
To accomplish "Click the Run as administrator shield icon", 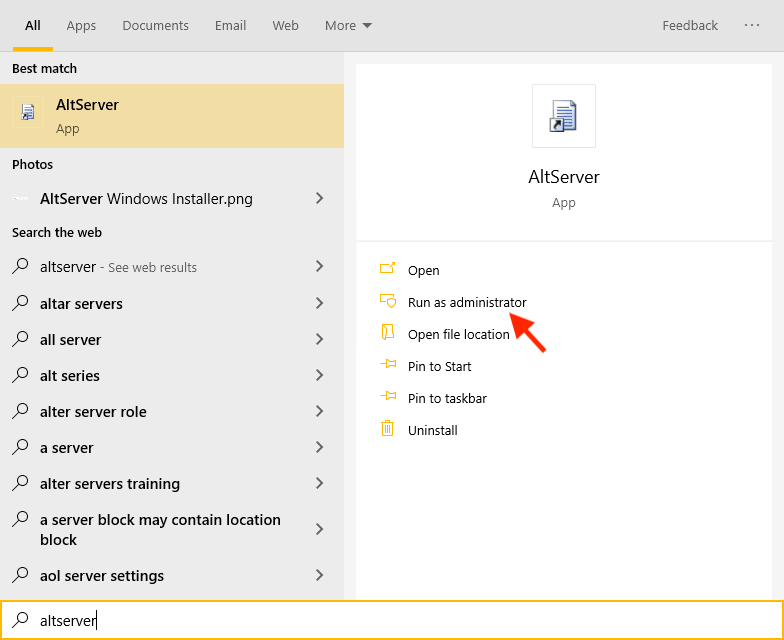I will (388, 300).
